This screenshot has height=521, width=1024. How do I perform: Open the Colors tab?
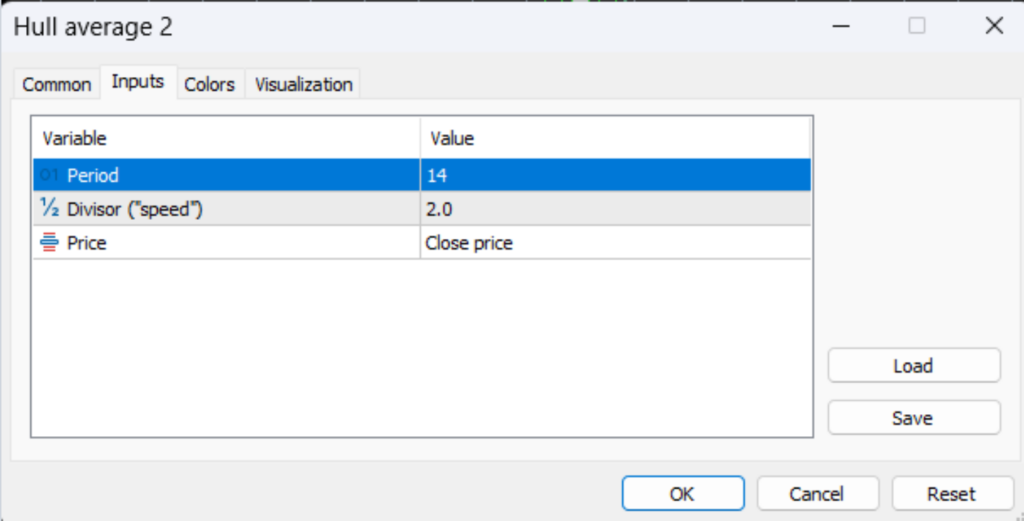[209, 85]
